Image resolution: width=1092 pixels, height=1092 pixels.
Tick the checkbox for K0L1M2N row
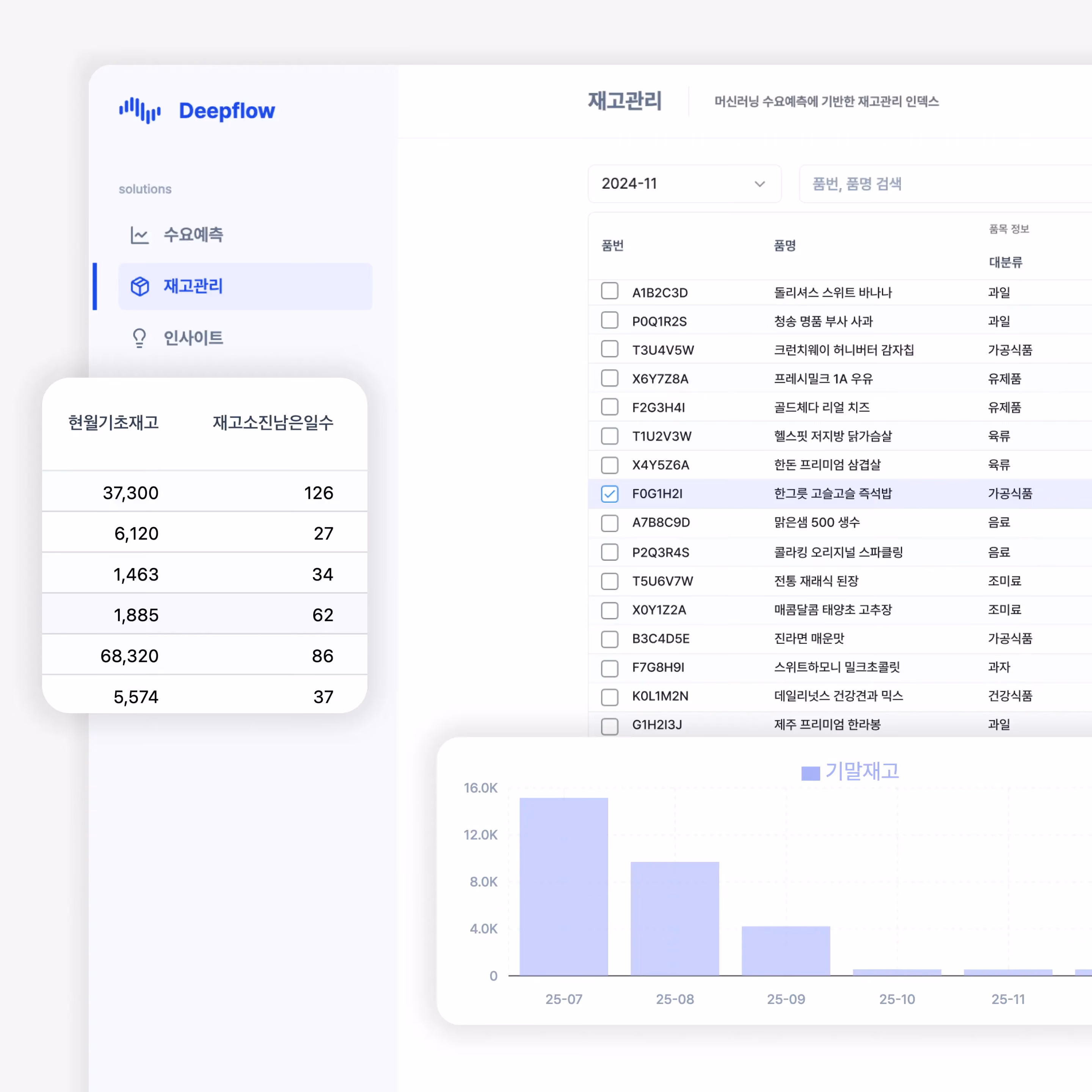(609, 697)
